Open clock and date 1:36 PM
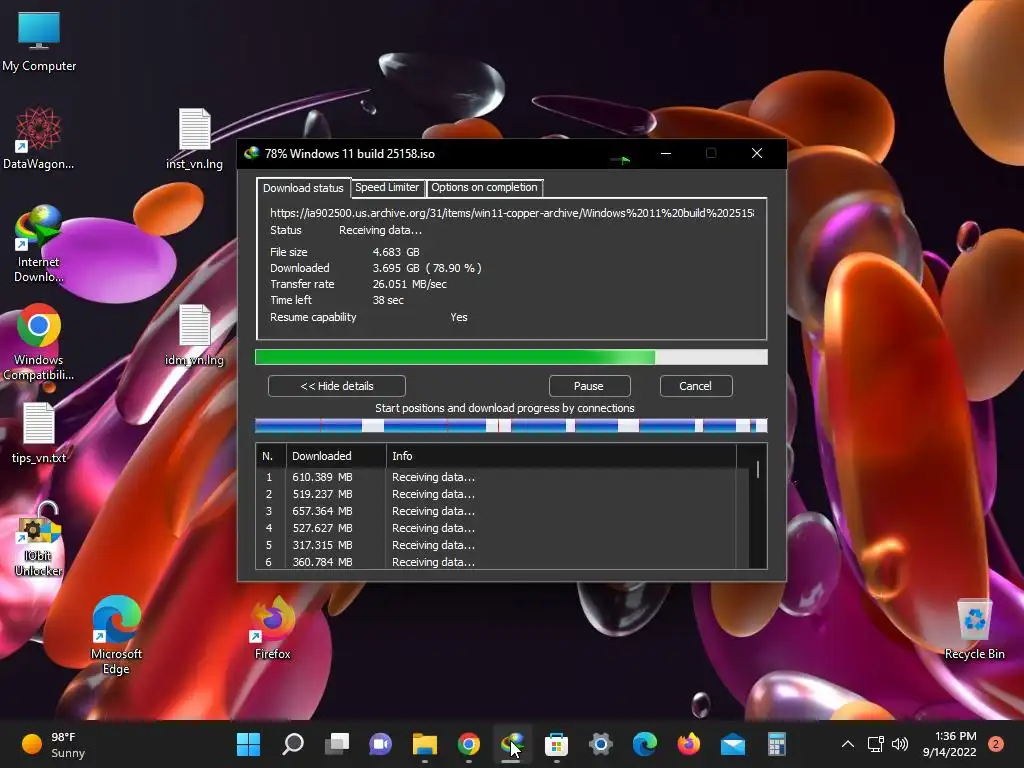This screenshot has height=768, width=1024. (x=950, y=744)
